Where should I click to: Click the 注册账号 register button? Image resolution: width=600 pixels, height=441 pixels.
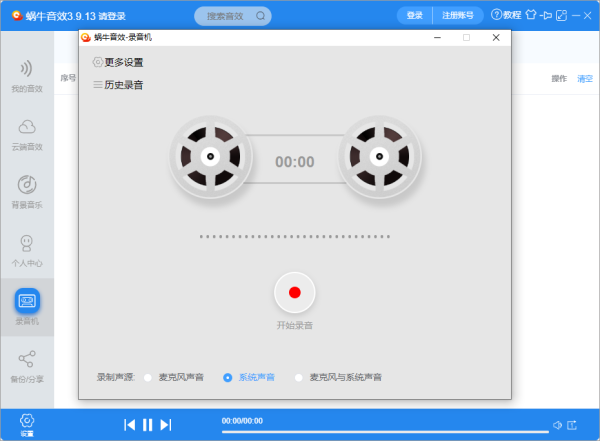point(458,16)
